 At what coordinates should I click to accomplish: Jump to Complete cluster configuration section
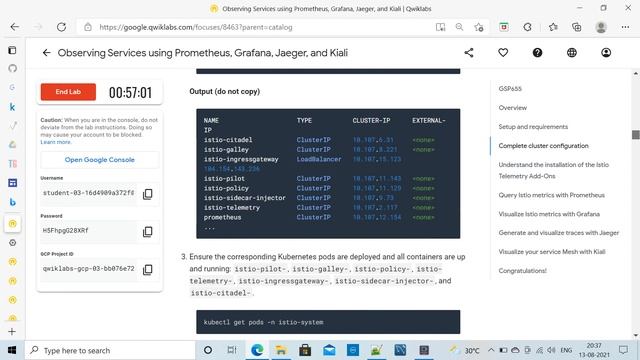543,146
